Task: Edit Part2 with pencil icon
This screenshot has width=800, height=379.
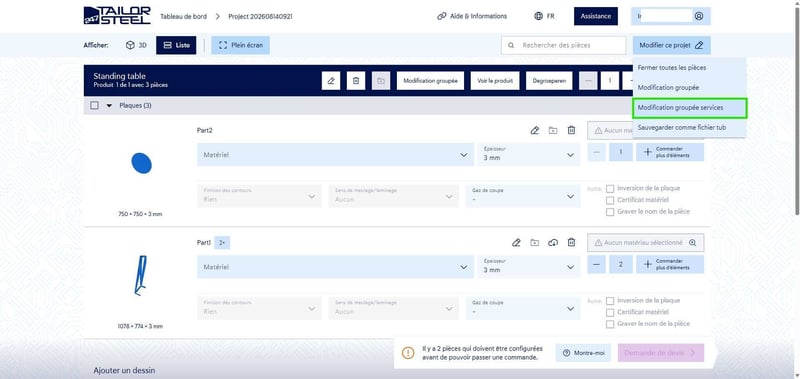Action: pos(535,131)
